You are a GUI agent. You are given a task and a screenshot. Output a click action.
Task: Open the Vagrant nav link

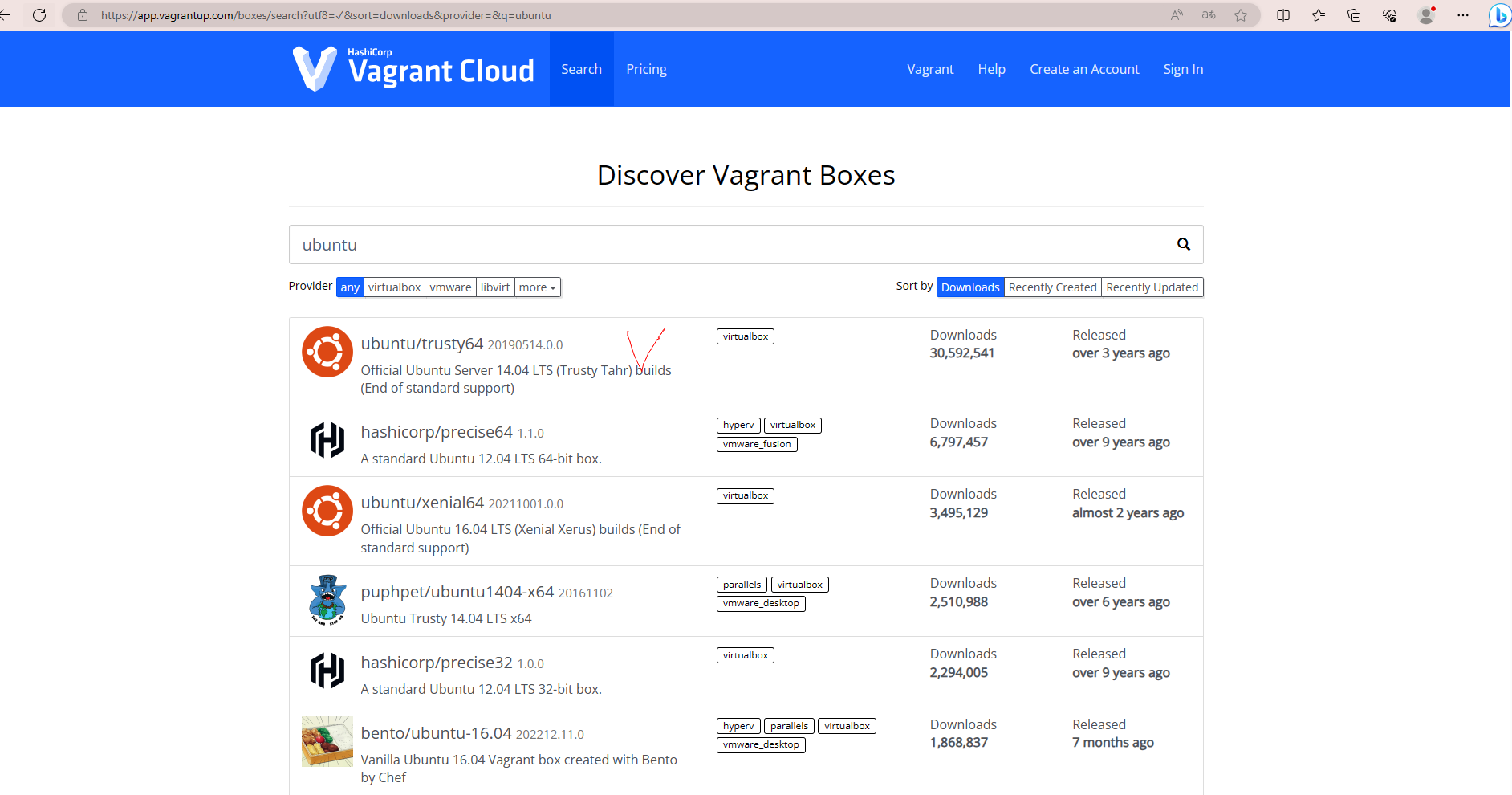(930, 69)
